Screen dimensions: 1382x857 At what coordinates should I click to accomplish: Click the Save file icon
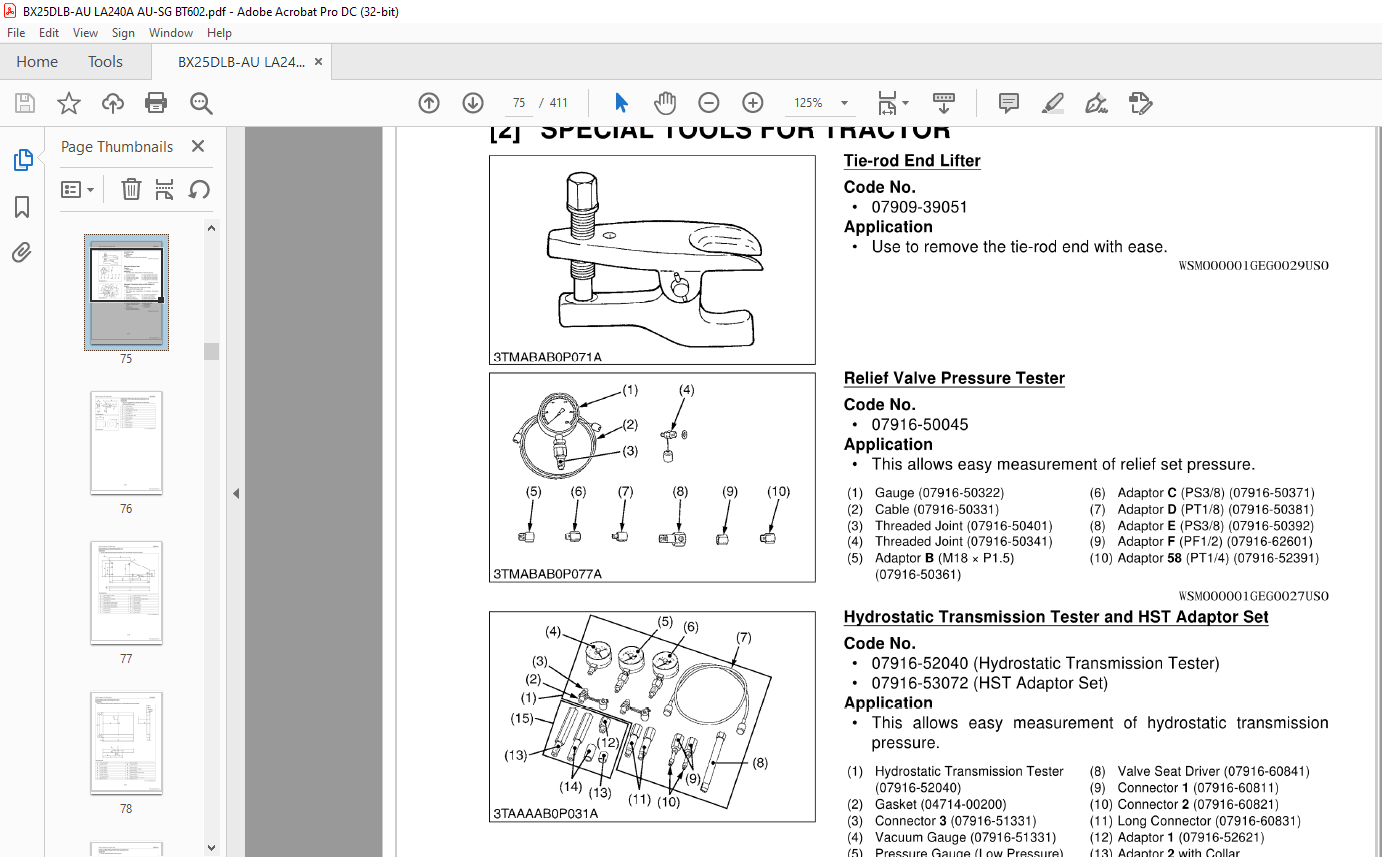pyautogui.click(x=25, y=103)
